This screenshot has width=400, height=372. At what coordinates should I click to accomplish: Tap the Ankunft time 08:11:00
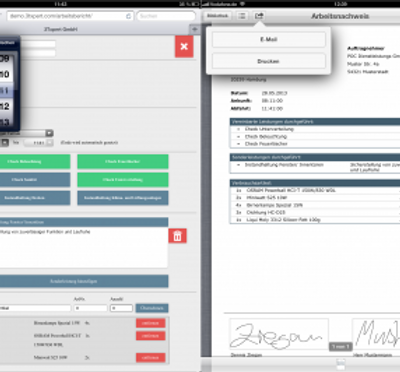tap(272, 101)
